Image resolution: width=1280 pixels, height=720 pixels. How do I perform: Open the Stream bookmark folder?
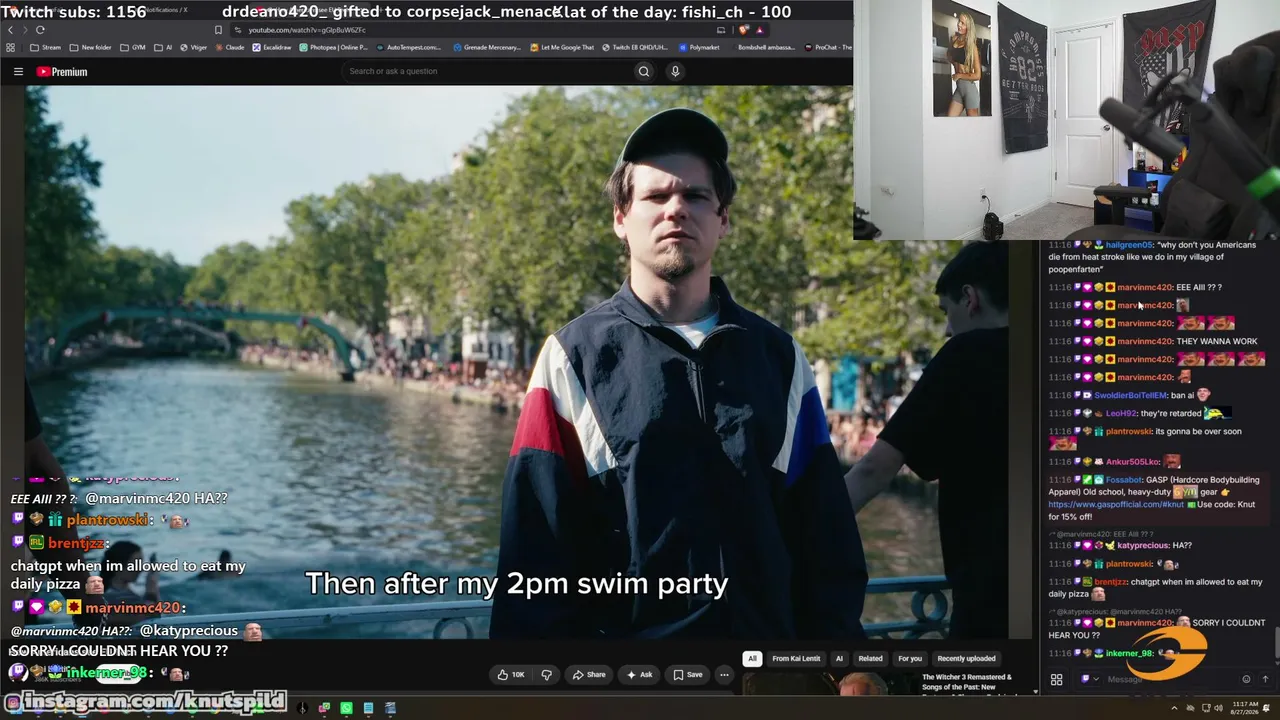(46, 47)
